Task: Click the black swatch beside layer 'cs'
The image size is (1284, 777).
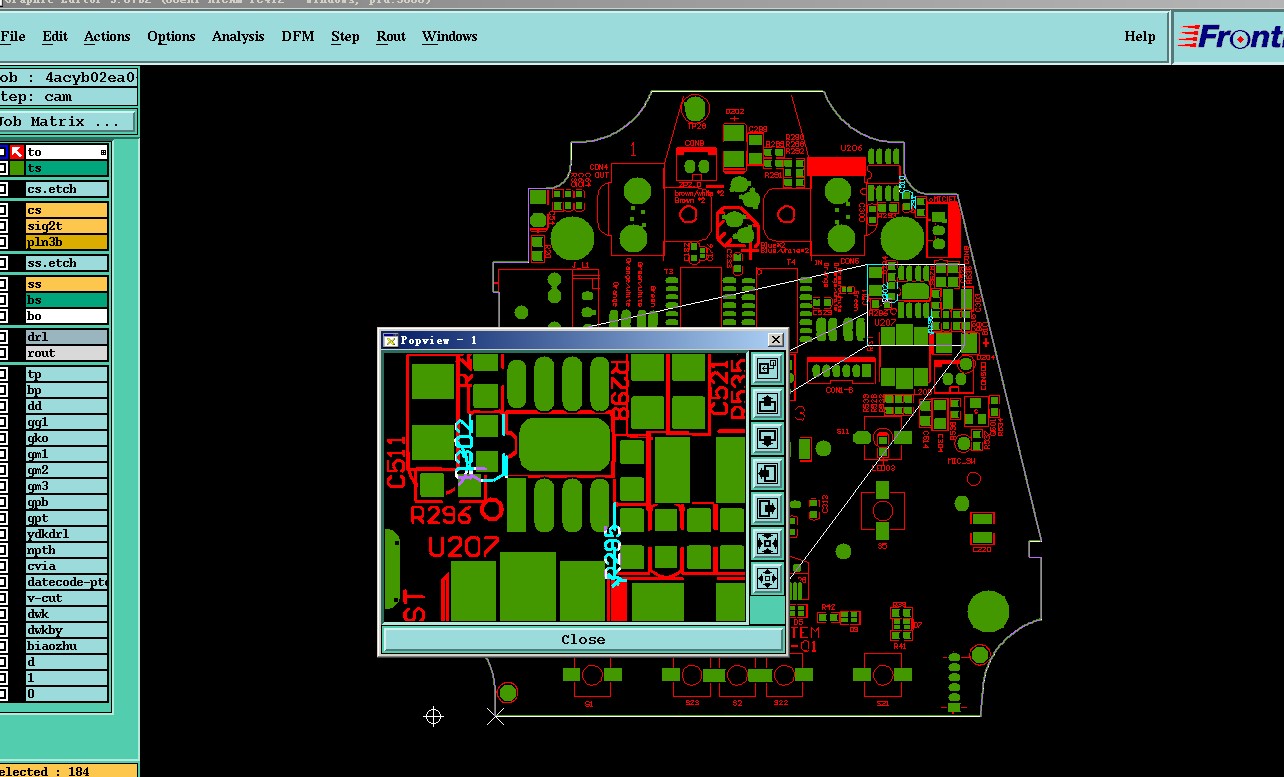Action: (16, 210)
